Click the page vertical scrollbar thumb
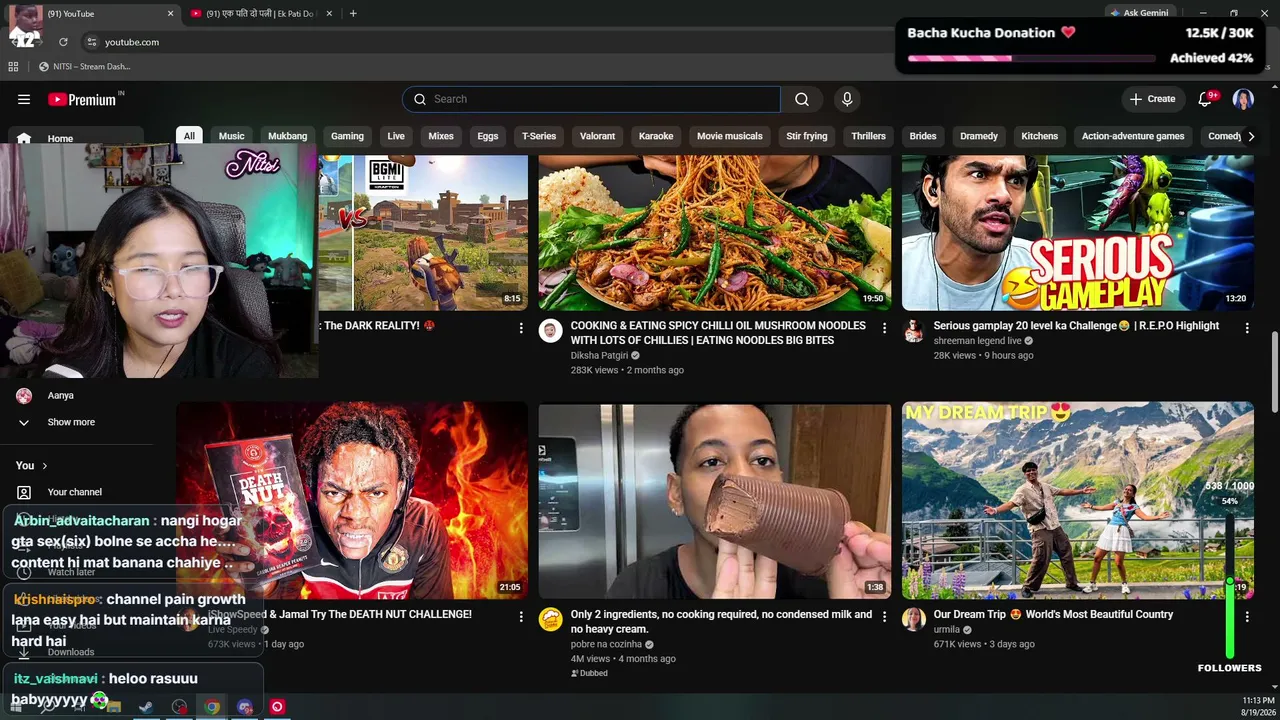This screenshot has height=720, width=1280. [x=1274, y=370]
